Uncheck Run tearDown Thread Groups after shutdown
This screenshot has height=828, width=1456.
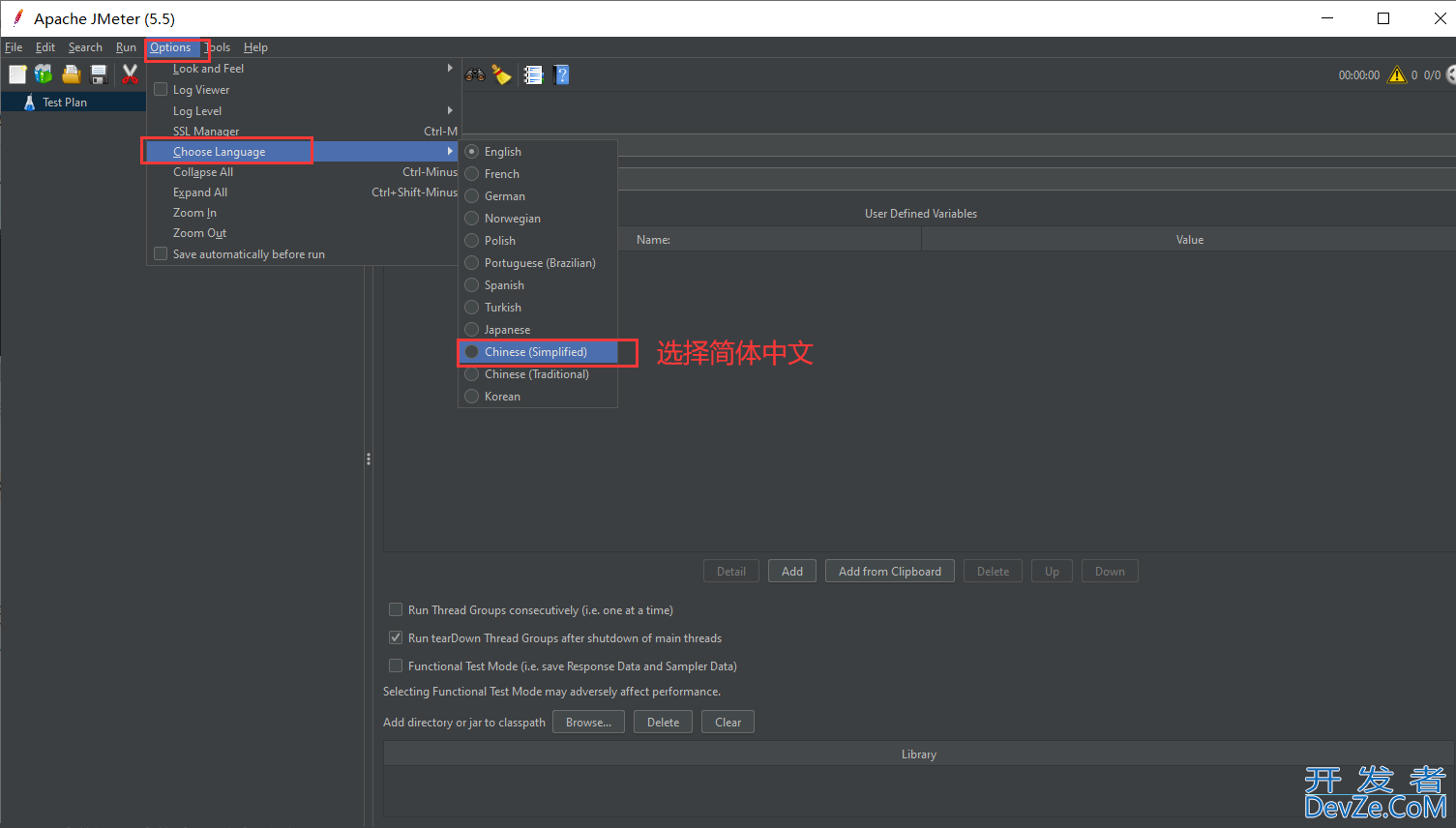pos(395,637)
